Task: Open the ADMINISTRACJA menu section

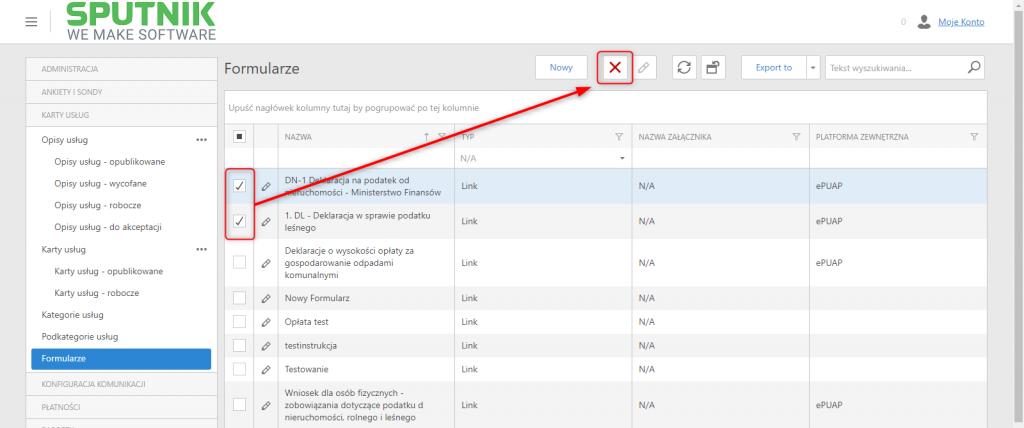Action: [121, 69]
